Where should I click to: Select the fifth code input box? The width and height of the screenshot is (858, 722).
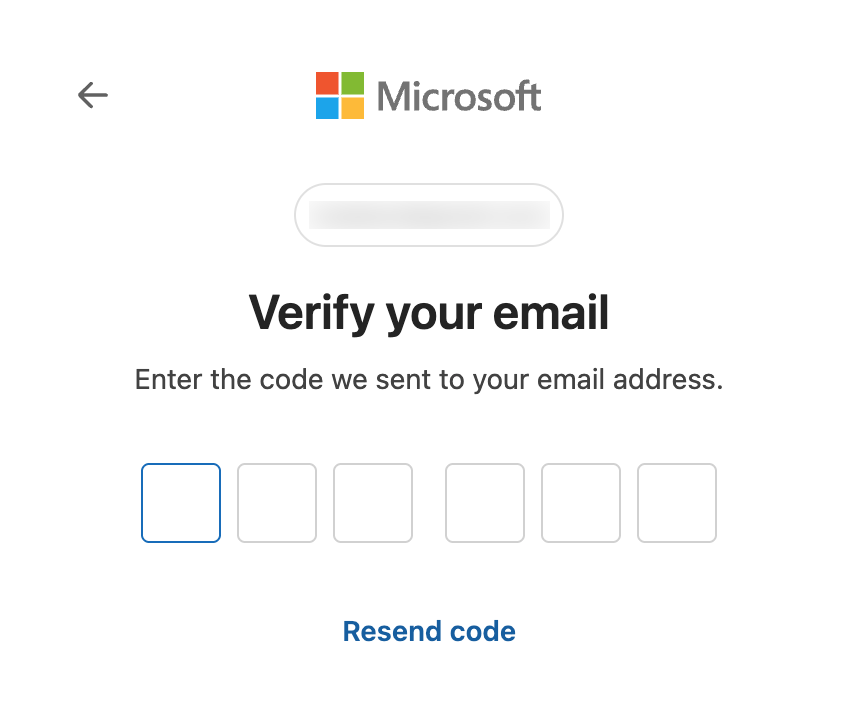click(x=581, y=503)
